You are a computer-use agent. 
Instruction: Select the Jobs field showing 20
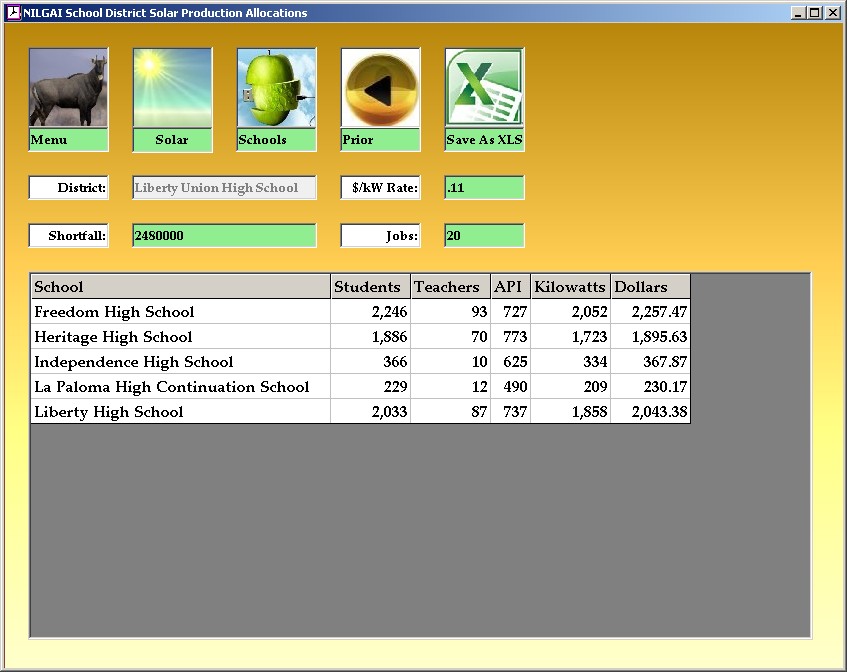[484, 235]
